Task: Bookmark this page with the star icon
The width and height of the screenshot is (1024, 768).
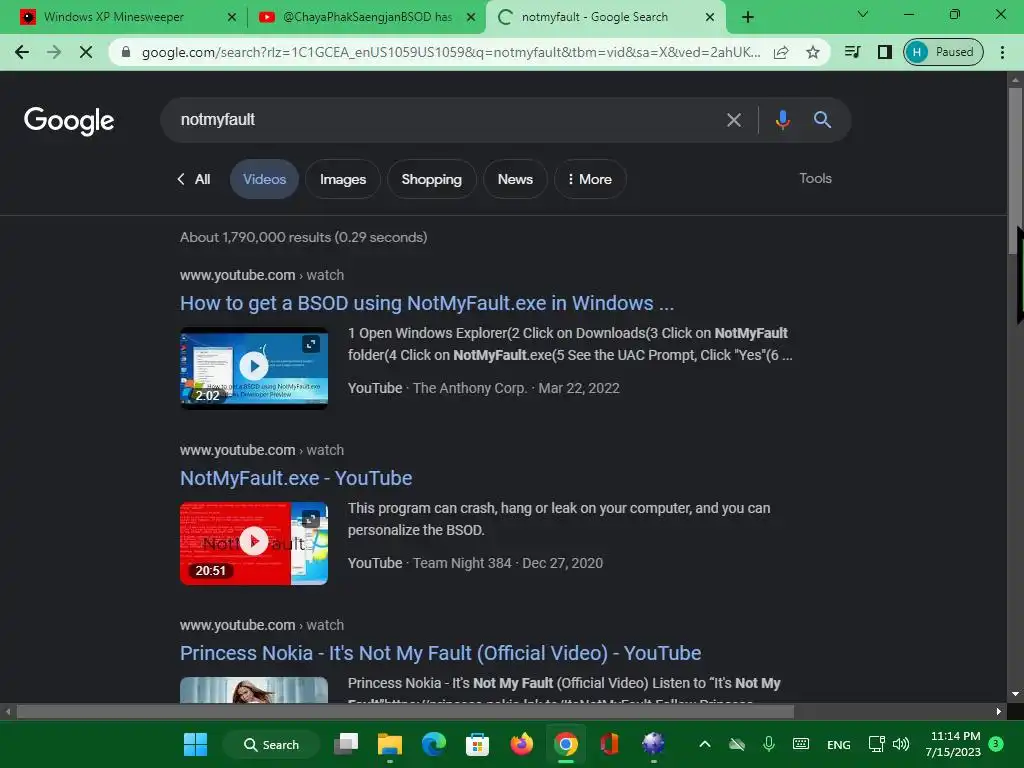Action: click(x=812, y=52)
